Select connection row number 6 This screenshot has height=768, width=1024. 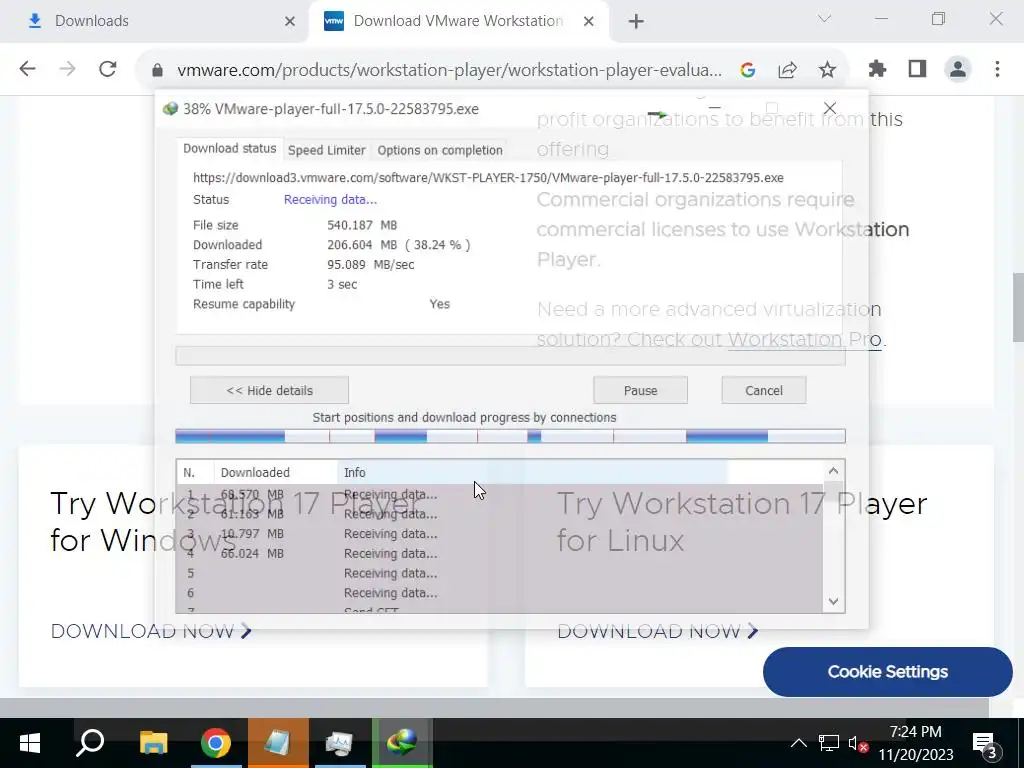[x=500, y=593]
